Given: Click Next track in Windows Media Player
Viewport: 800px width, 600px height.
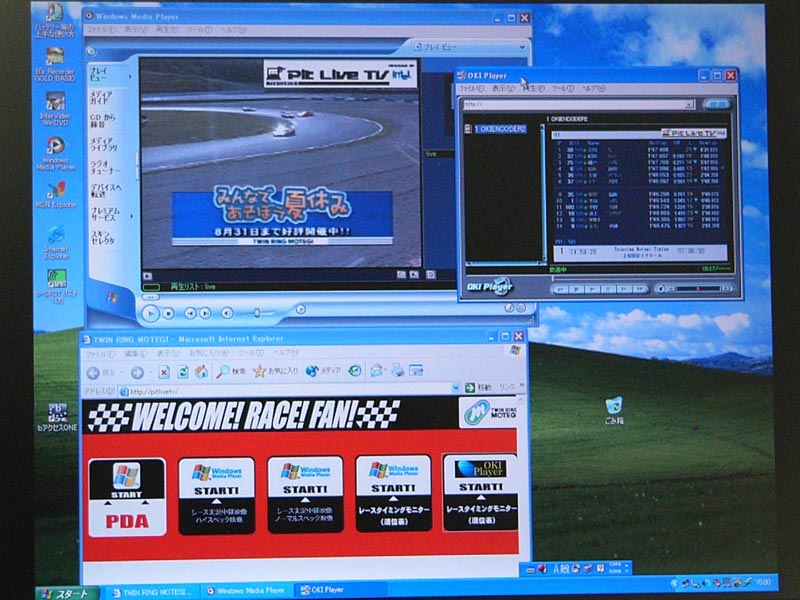Looking at the screenshot, I should click(x=205, y=313).
